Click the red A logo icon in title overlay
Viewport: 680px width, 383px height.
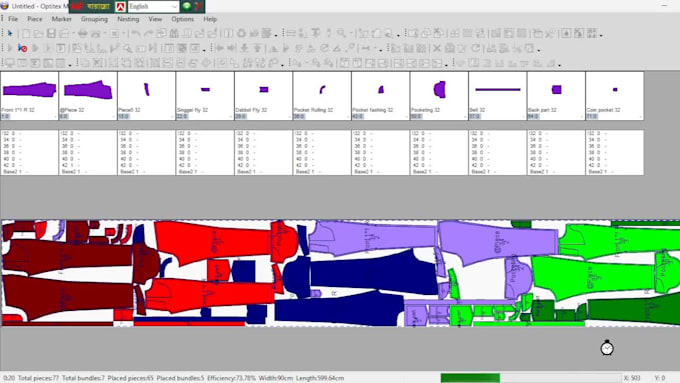pyautogui.click(x=121, y=7)
